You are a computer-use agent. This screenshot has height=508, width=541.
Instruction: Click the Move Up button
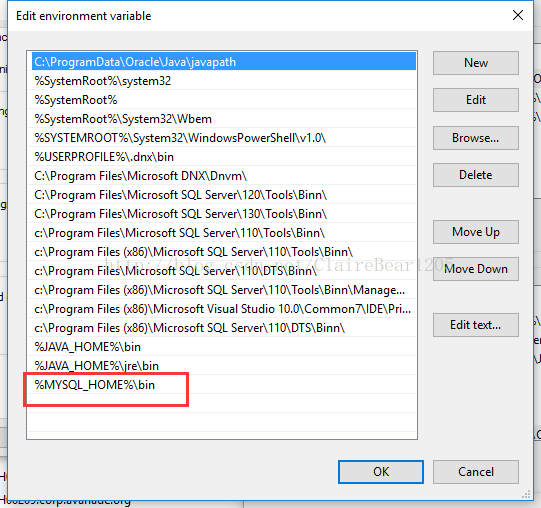[x=475, y=232]
